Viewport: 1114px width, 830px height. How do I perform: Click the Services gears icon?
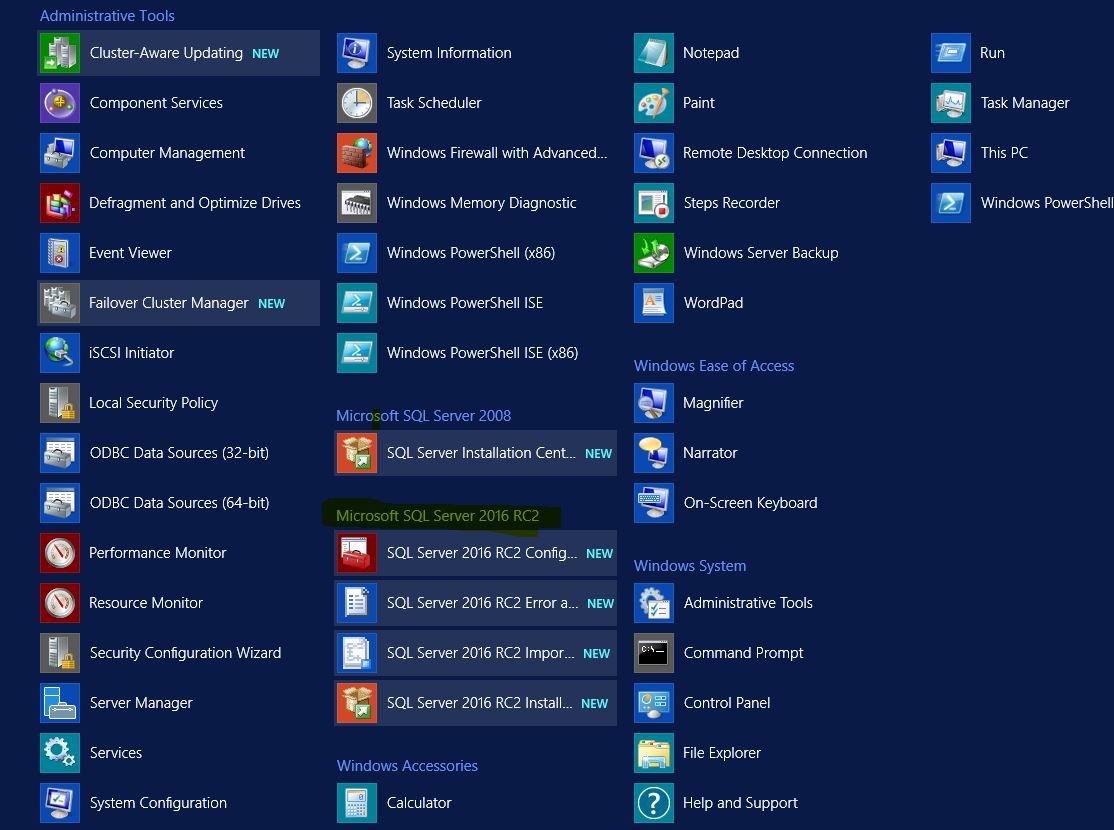tap(59, 753)
